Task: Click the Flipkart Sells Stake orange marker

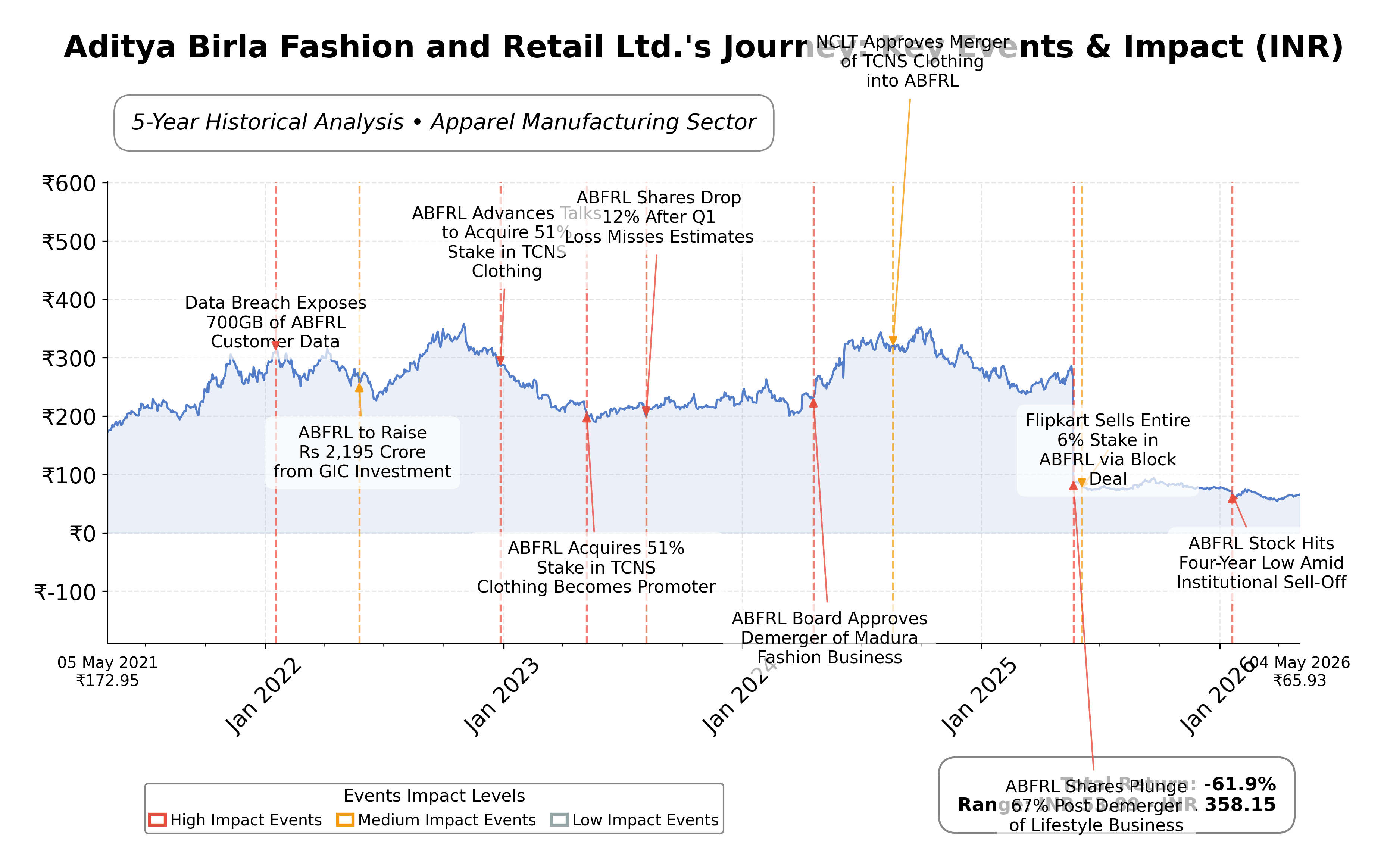Action: coord(1082,483)
